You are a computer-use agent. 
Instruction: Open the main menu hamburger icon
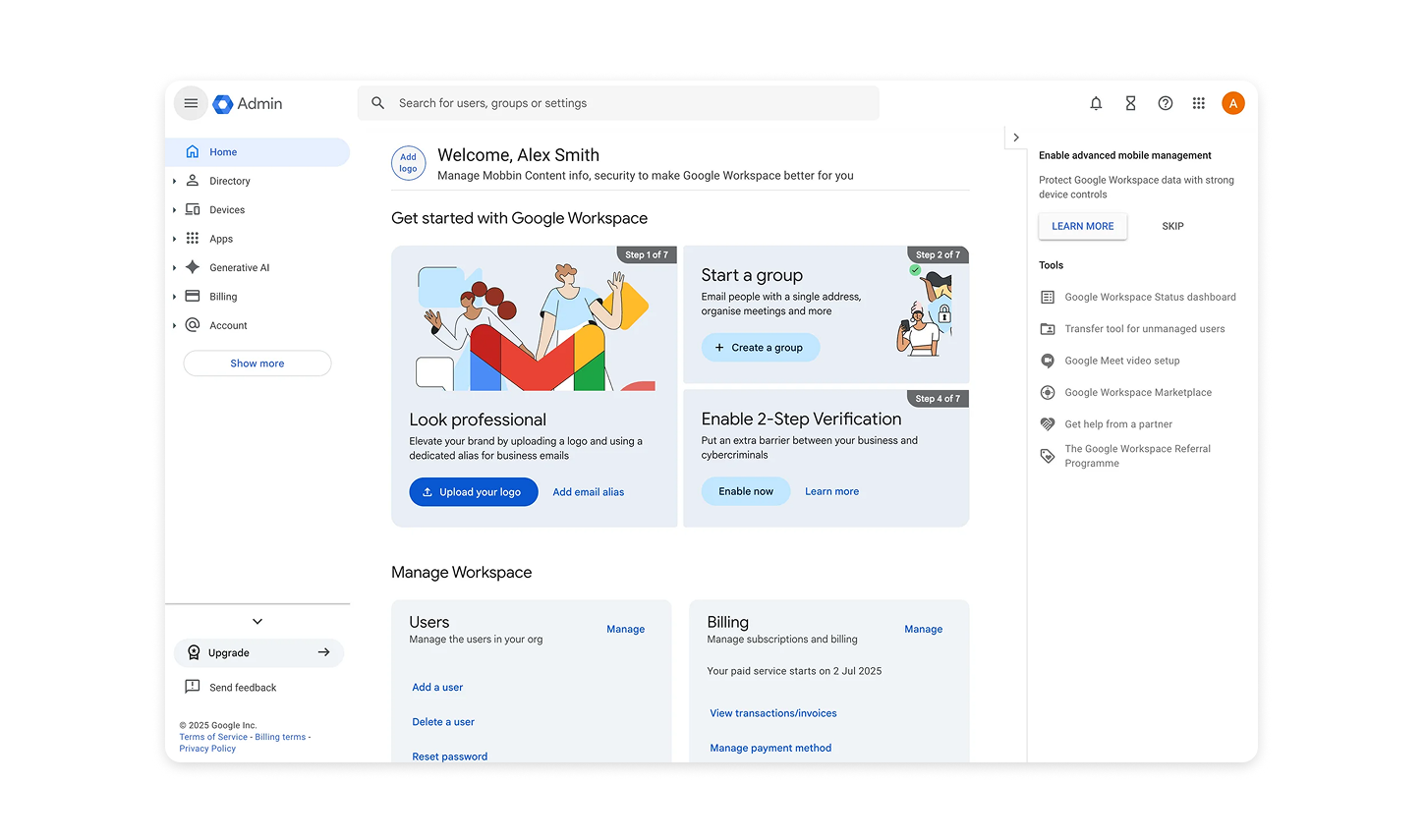191,103
